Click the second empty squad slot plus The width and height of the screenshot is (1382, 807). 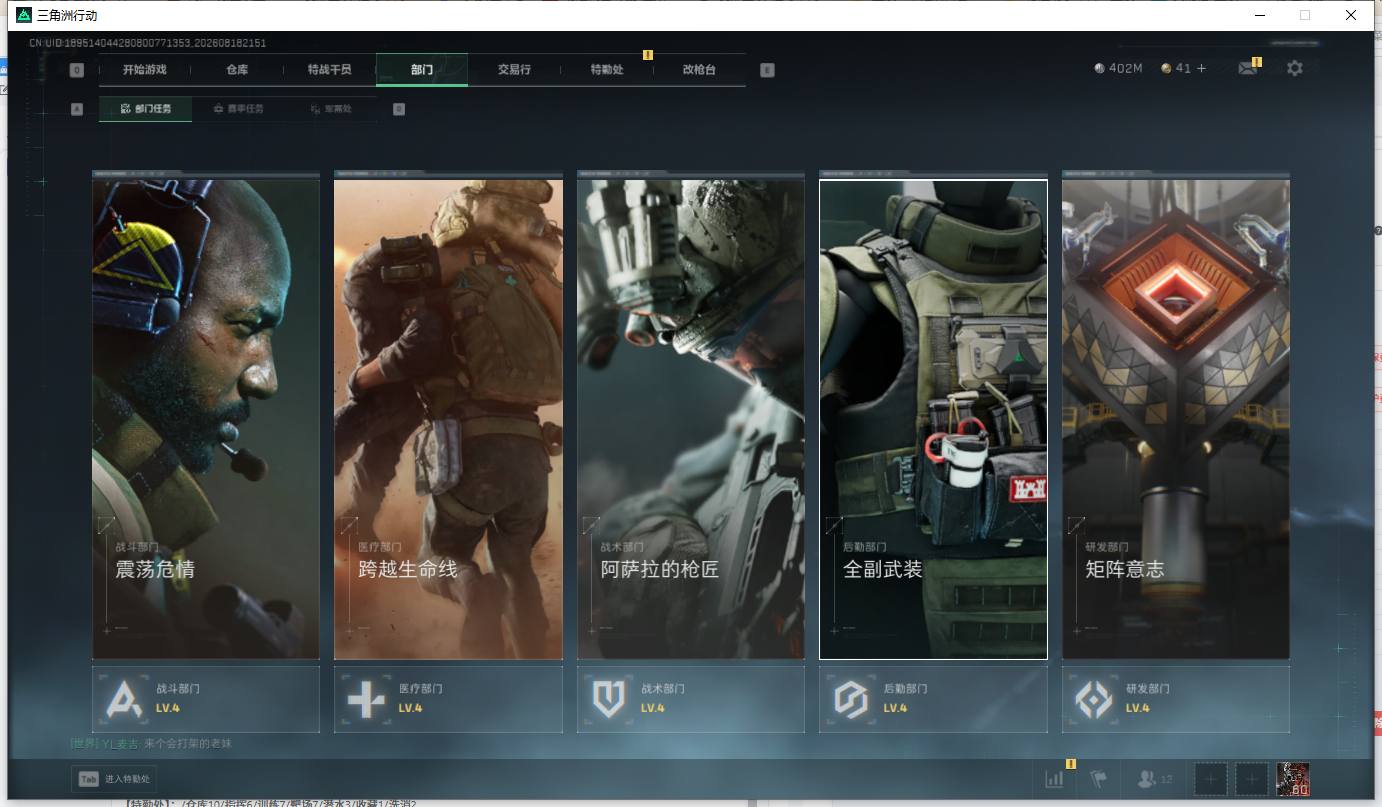[x=1252, y=778]
